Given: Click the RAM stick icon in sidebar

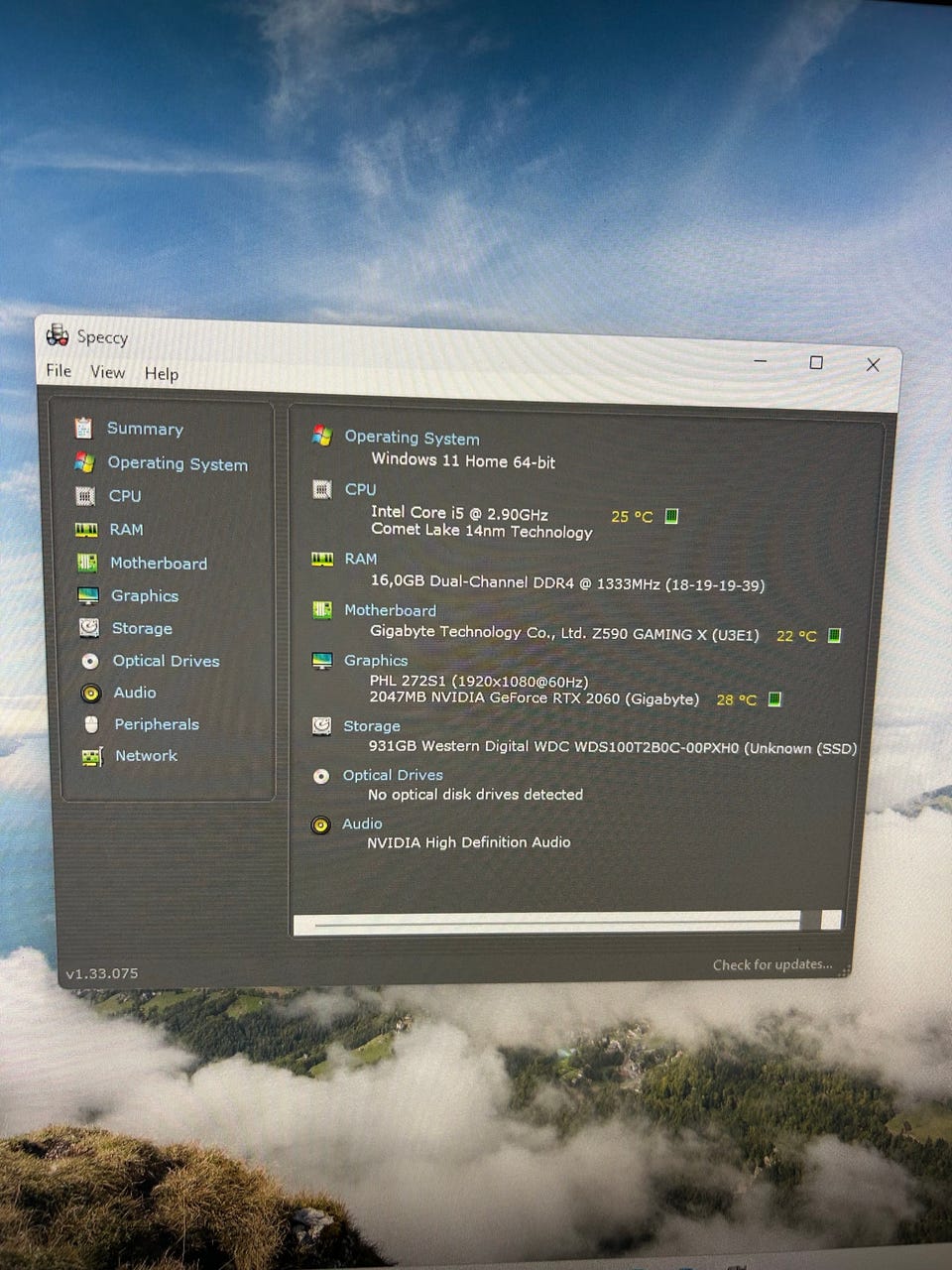Looking at the screenshot, I should pyautogui.click(x=86, y=530).
